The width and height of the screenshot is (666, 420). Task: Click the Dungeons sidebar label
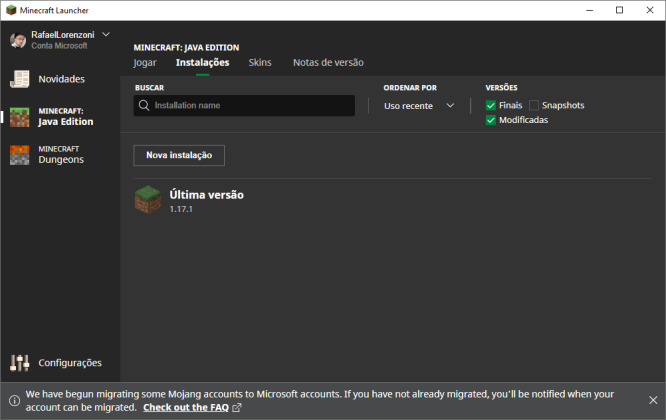[x=61, y=160]
